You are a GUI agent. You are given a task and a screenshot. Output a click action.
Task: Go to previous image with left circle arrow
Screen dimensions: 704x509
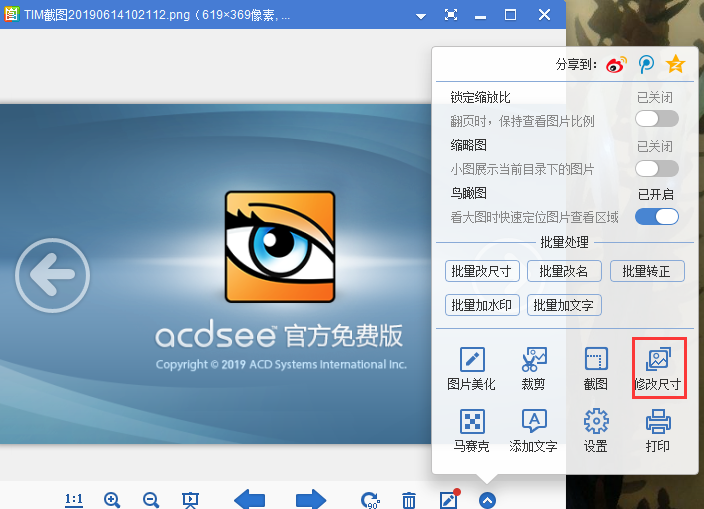click(x=52, y=272)
